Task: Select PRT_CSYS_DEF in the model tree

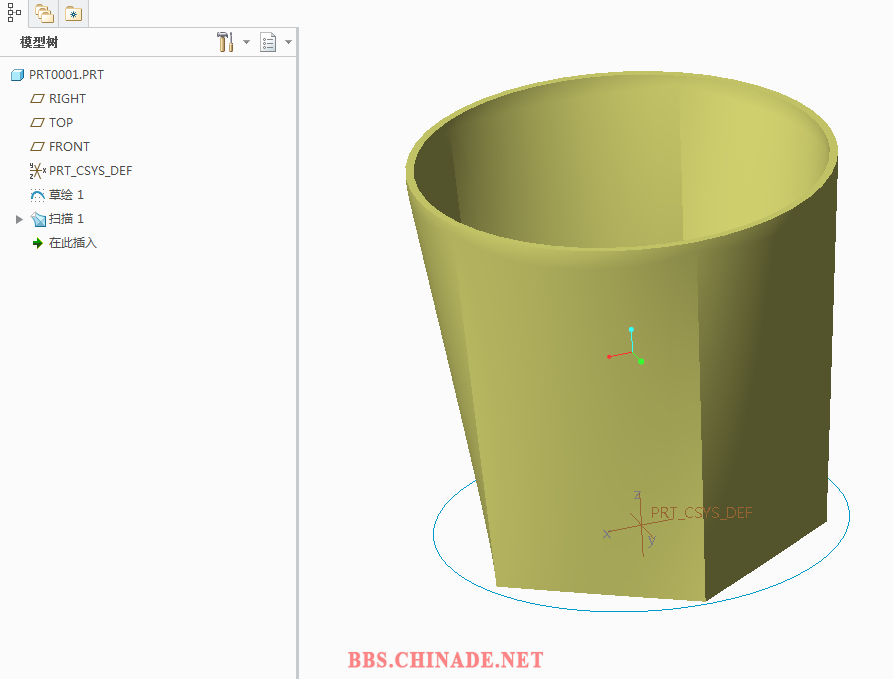Action: (x=90, y=171)
